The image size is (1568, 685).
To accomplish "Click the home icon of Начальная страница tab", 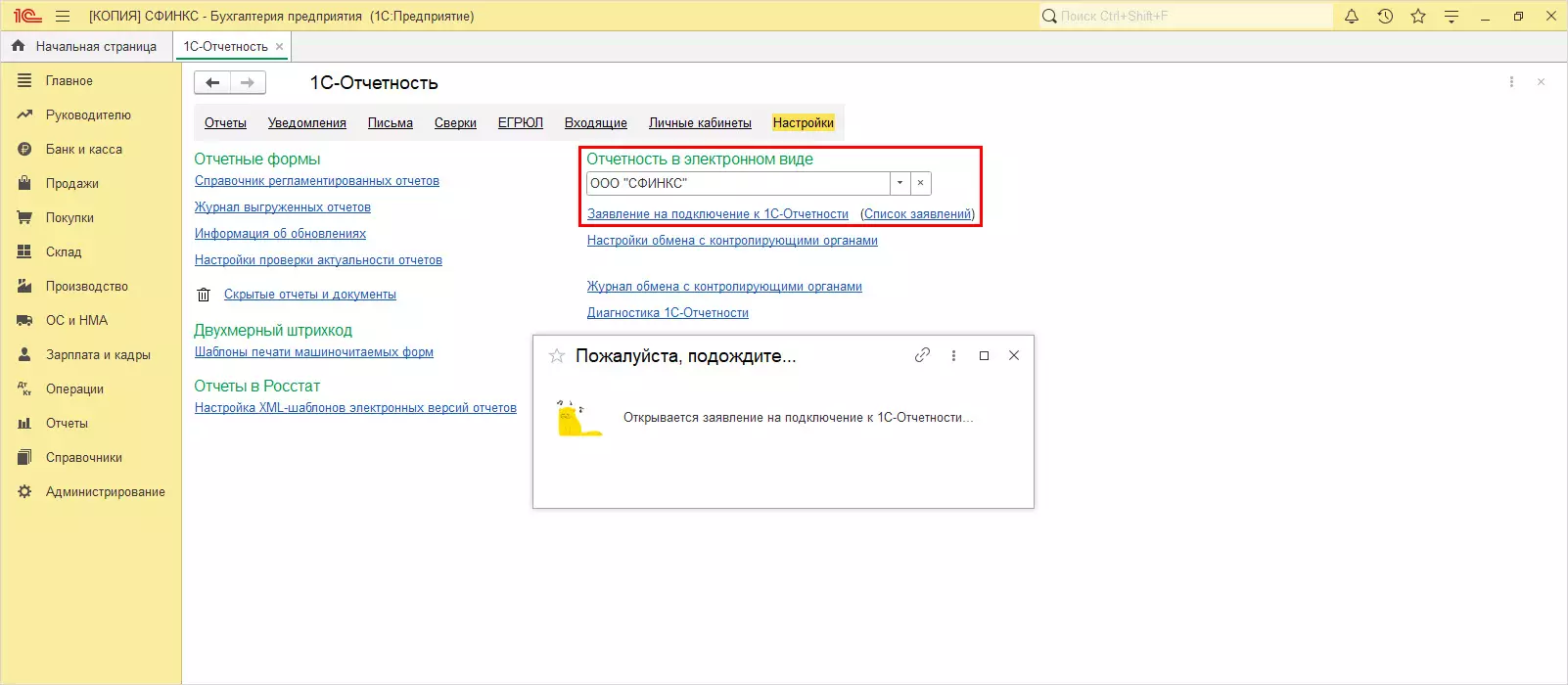I will pyautogui.click(x=19, y=46).
